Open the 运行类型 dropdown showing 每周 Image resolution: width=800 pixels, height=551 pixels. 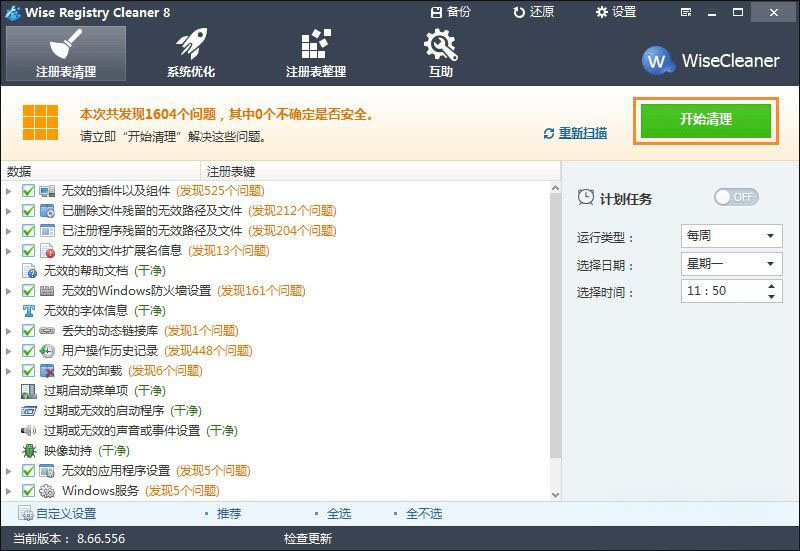pyautogui.click(x=731, y=236)
